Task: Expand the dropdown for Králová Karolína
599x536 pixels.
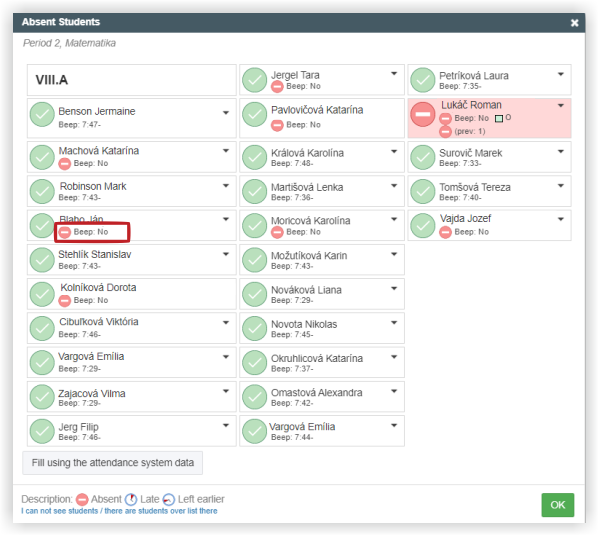Action: click(394, 152)
